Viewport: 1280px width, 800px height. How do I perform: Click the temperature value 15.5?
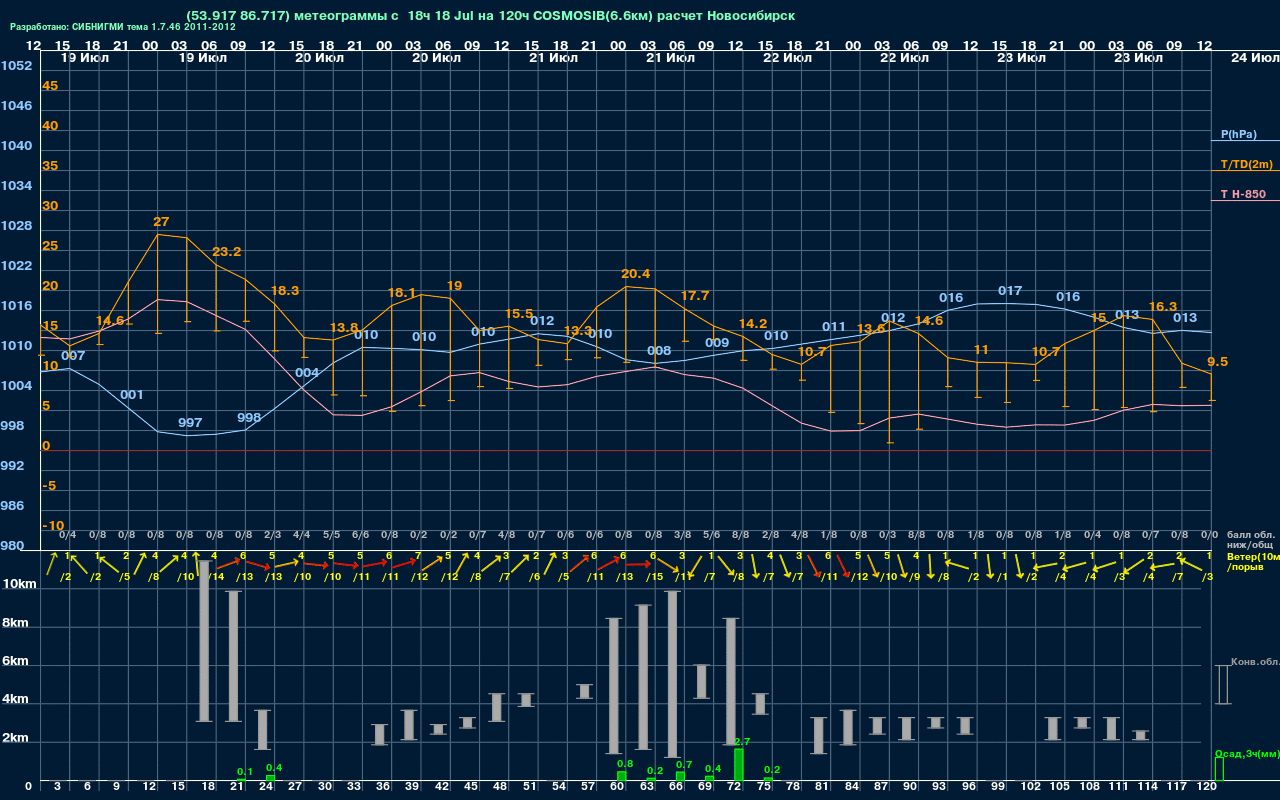pyautogui.click(x=519, y=314)
